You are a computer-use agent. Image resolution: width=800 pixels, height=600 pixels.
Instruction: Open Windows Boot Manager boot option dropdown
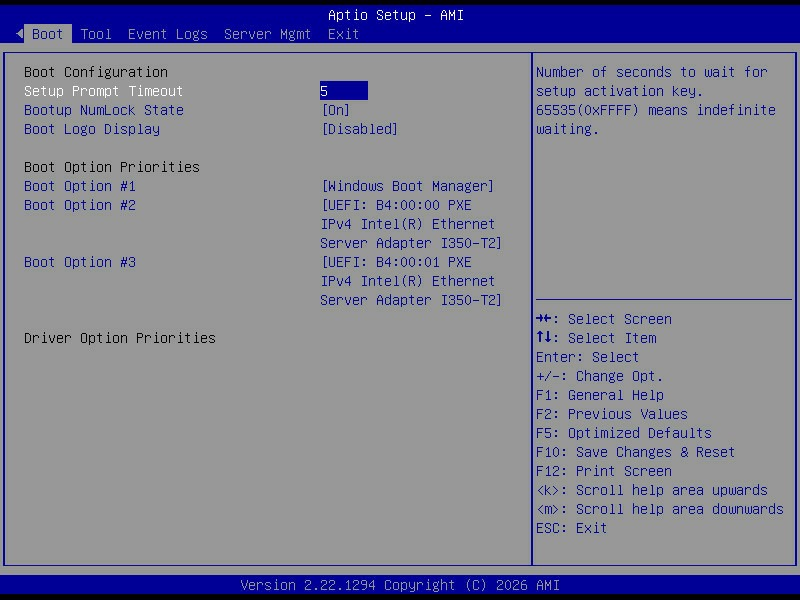408,186
